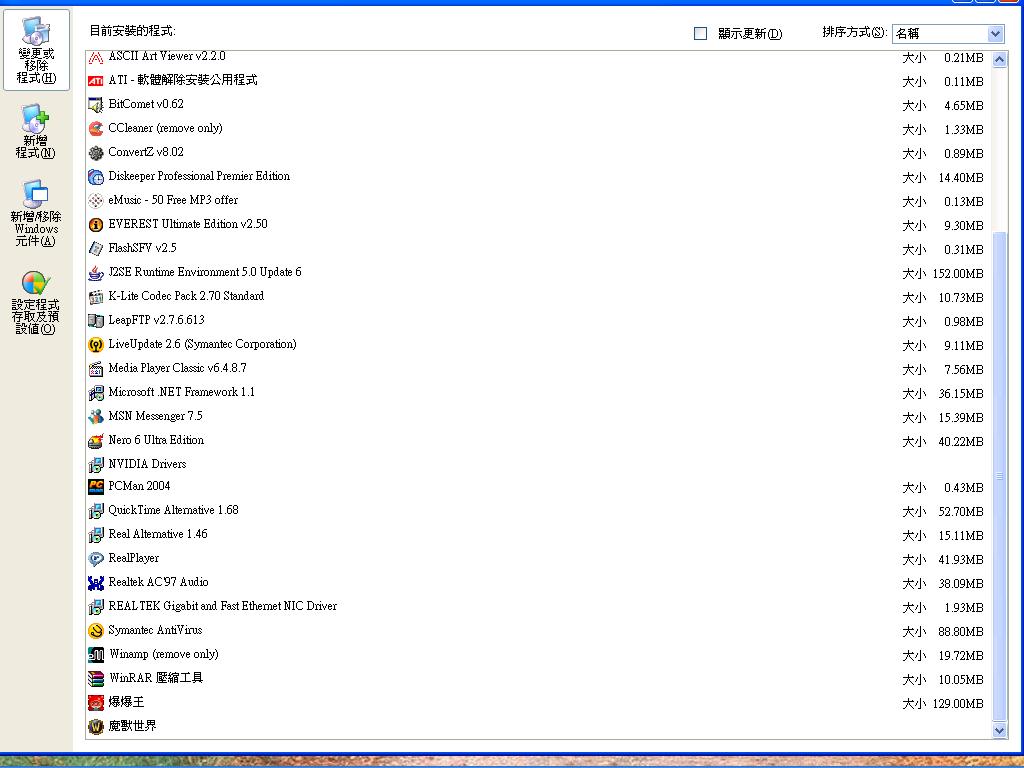The image size is (1024, 768).
Task: Open Set Program Access and Defaults (設定程式存取及預設值) sidebar icon
Action: coord(35,302)
